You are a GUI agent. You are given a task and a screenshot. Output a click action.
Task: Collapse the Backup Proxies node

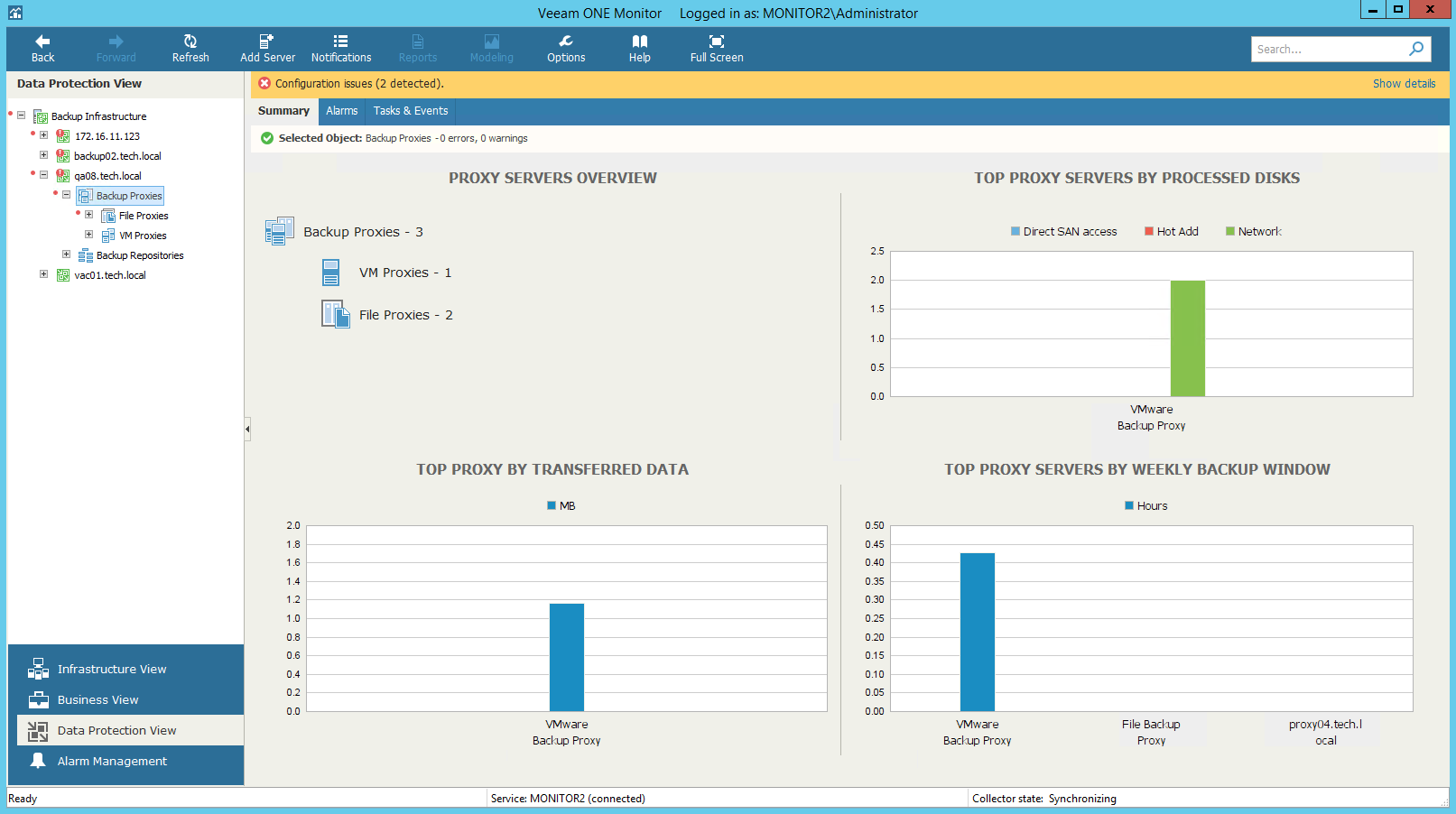point(66,195)
